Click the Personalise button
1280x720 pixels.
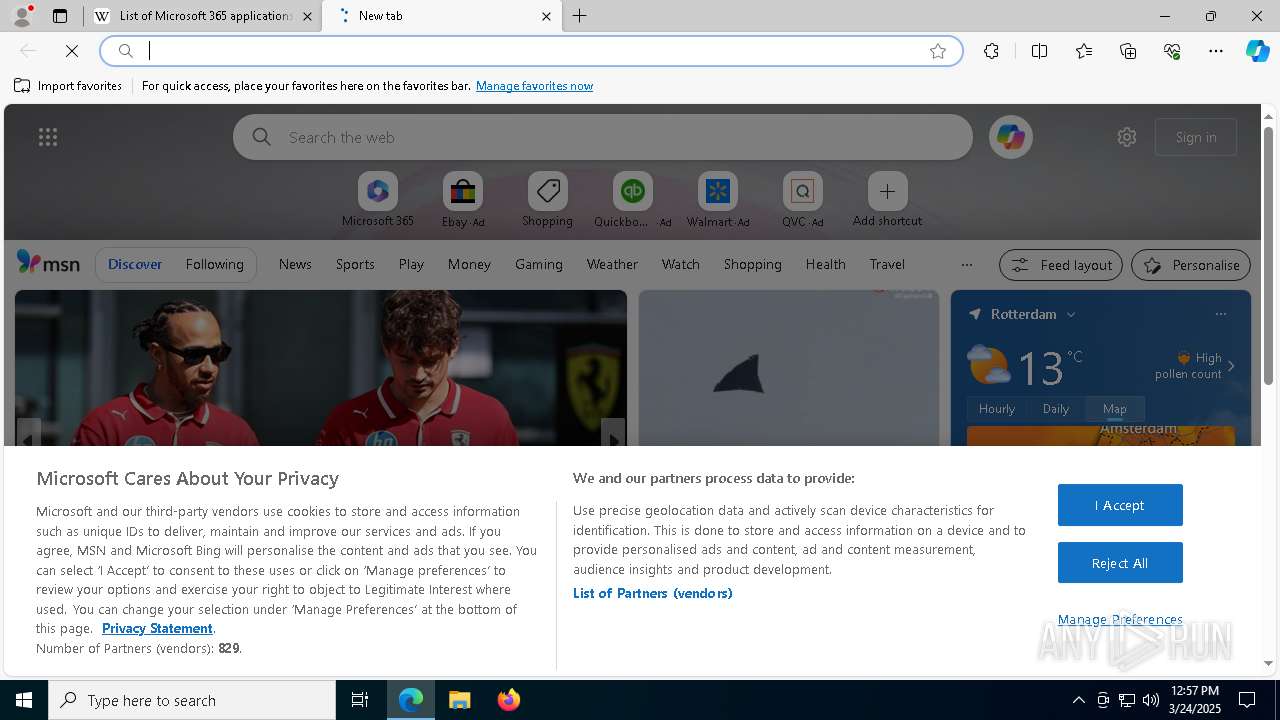pyautogui.click(x=1191, y=265)
